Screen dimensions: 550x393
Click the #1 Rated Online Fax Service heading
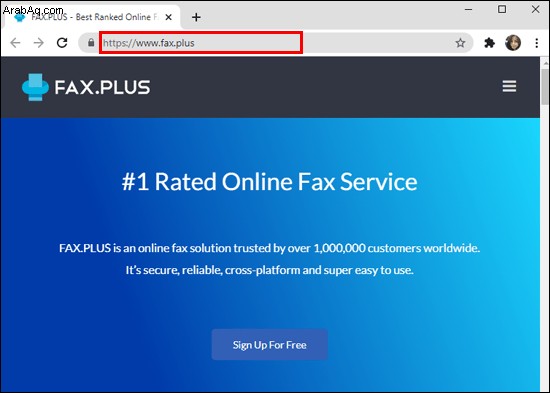(x=269, y=181)
